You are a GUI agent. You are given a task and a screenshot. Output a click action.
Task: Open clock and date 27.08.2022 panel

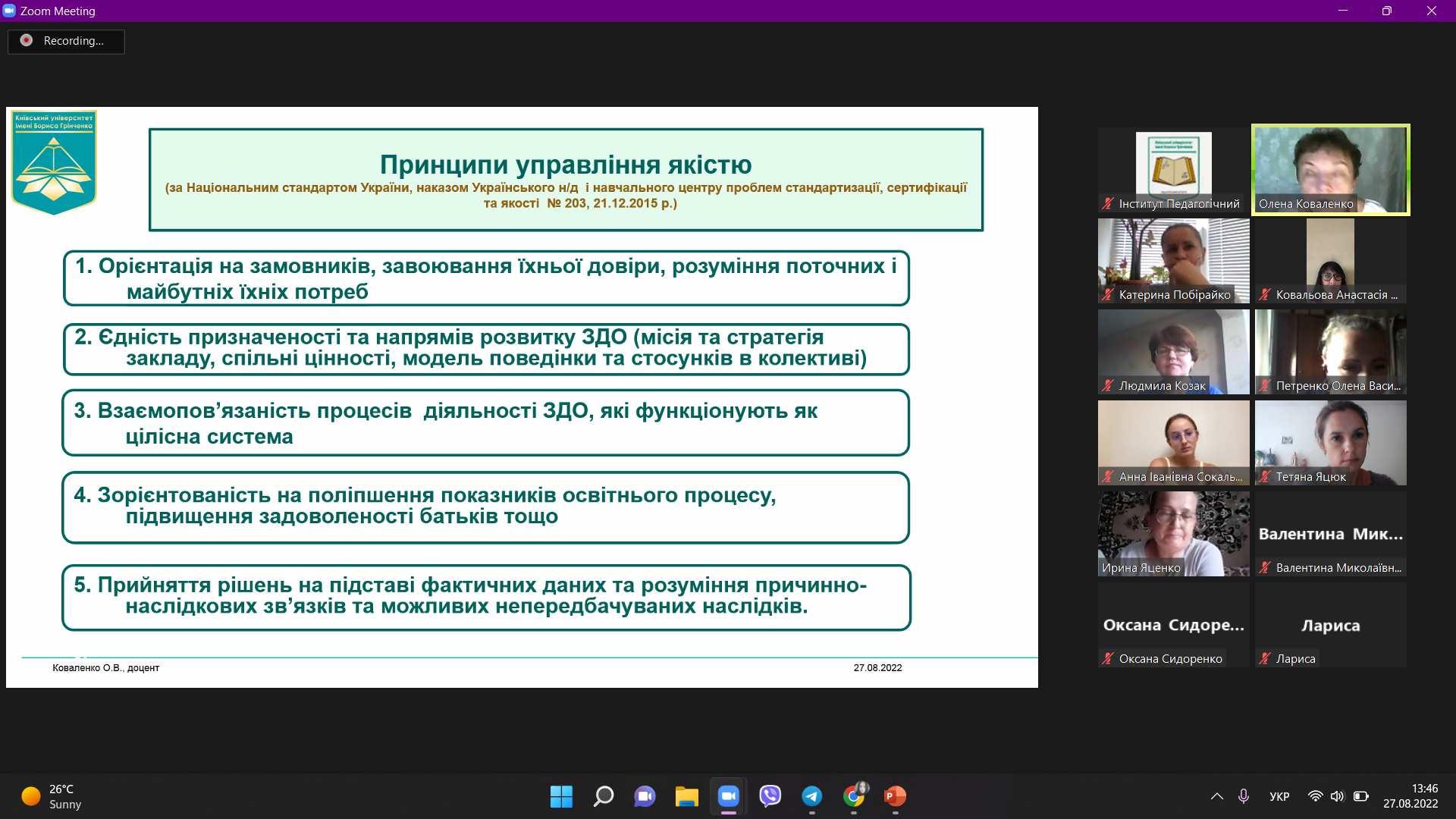(1410, 796)
